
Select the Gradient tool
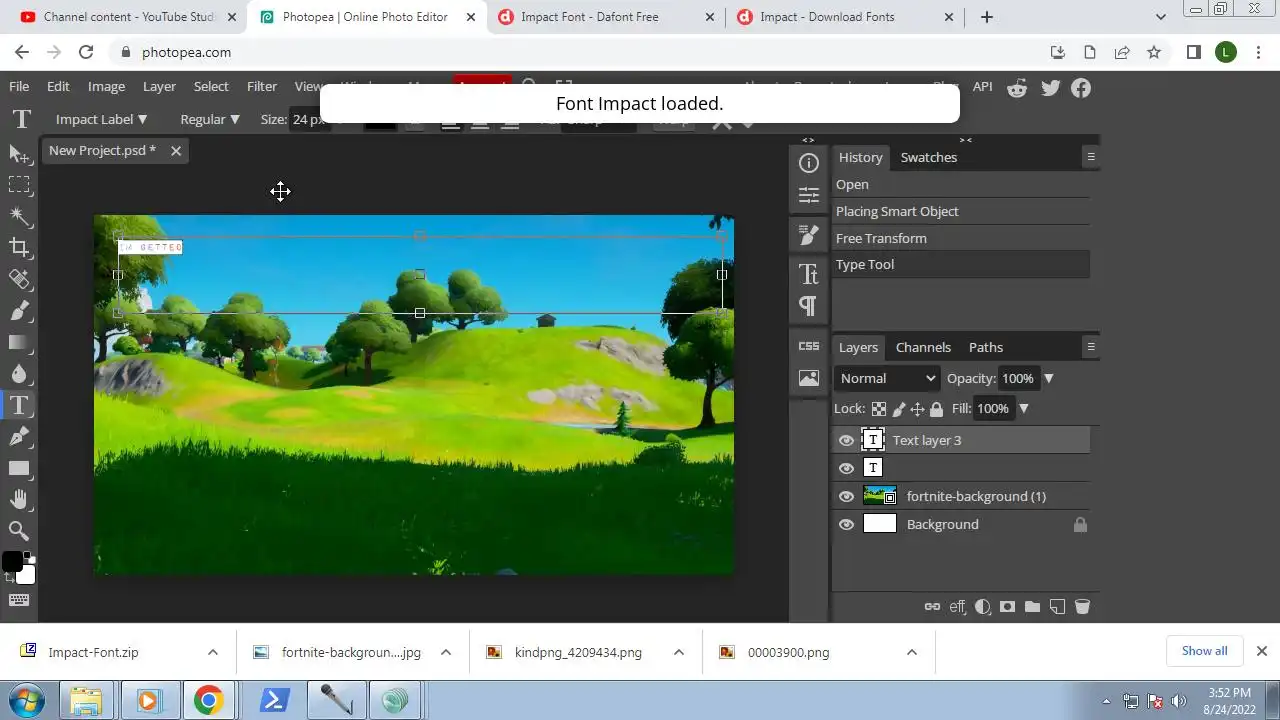point(19,342)
